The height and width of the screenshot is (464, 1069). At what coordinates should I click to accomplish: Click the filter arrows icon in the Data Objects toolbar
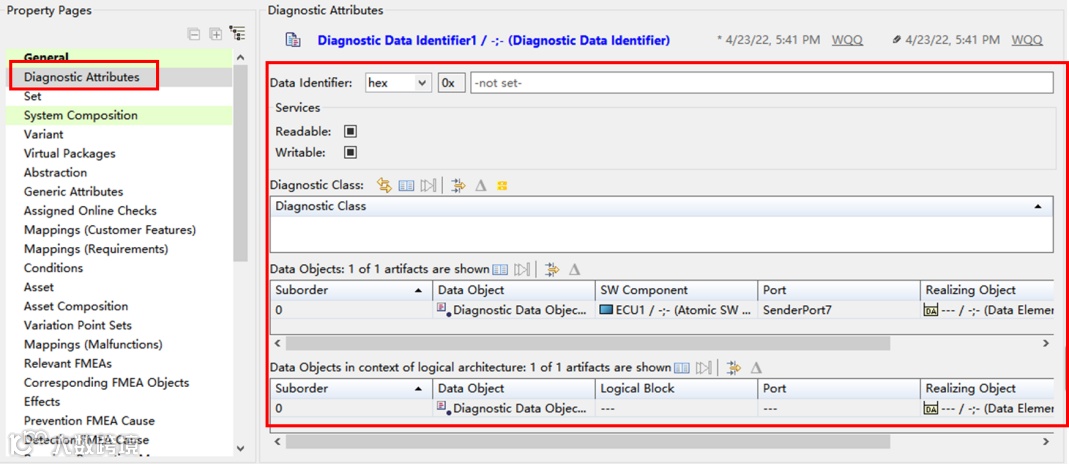point(552,270)
